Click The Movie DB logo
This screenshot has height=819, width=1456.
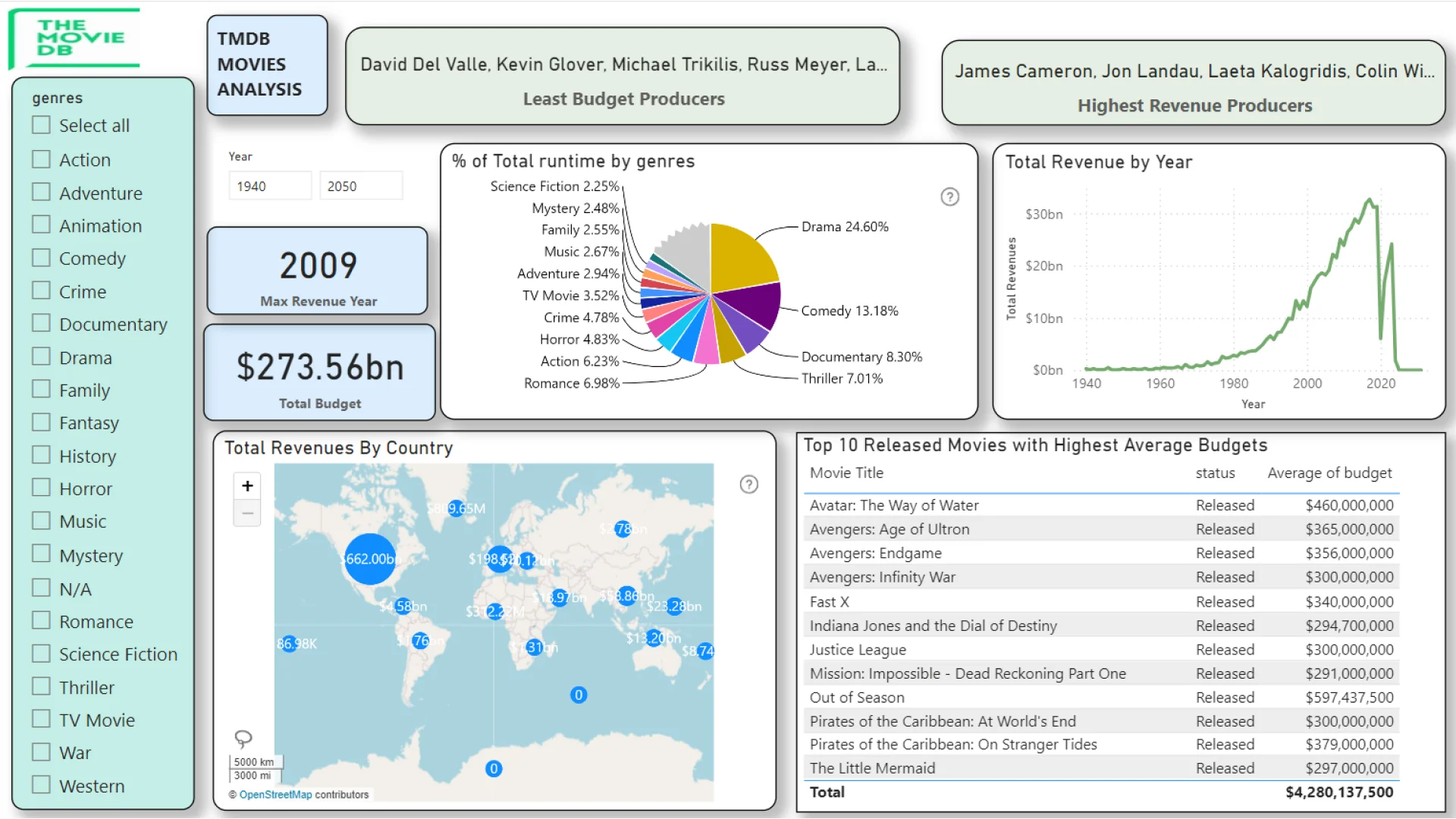click(76, 38)
